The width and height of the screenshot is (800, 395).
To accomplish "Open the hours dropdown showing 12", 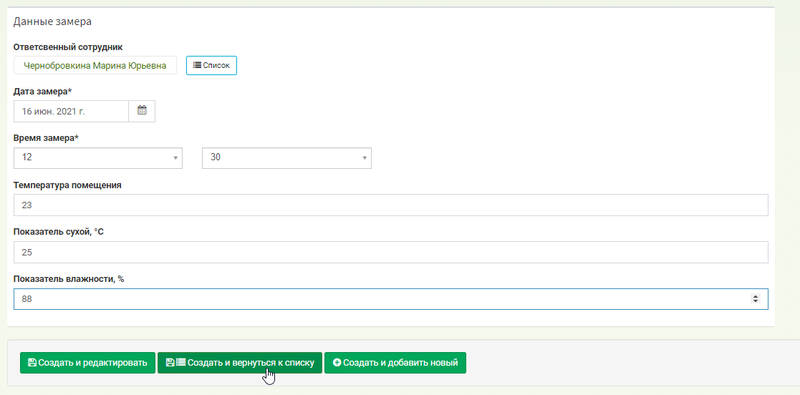I will (98, 158).
